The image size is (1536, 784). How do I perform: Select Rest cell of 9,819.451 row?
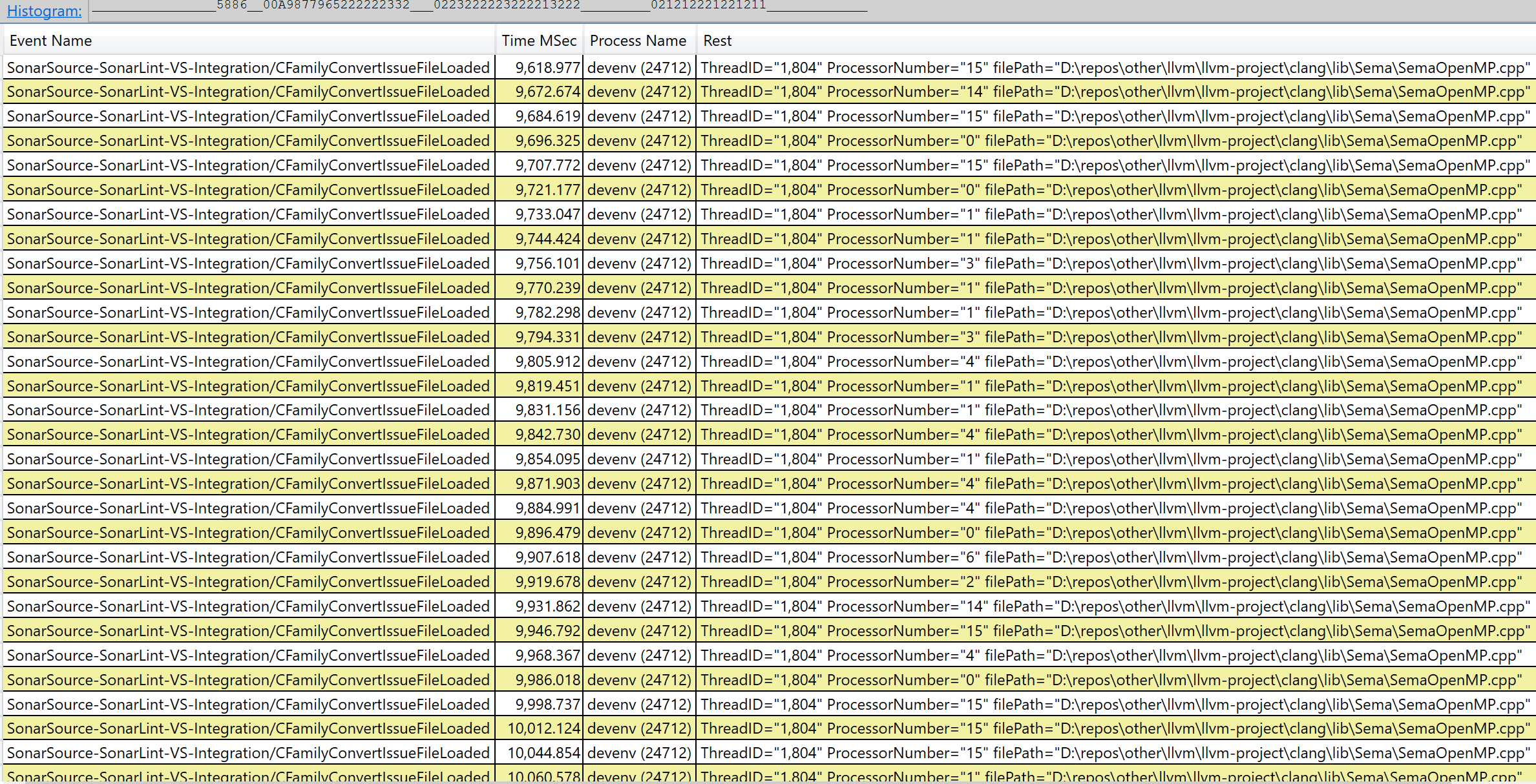pyautogui.click(x=1110, y=386)
